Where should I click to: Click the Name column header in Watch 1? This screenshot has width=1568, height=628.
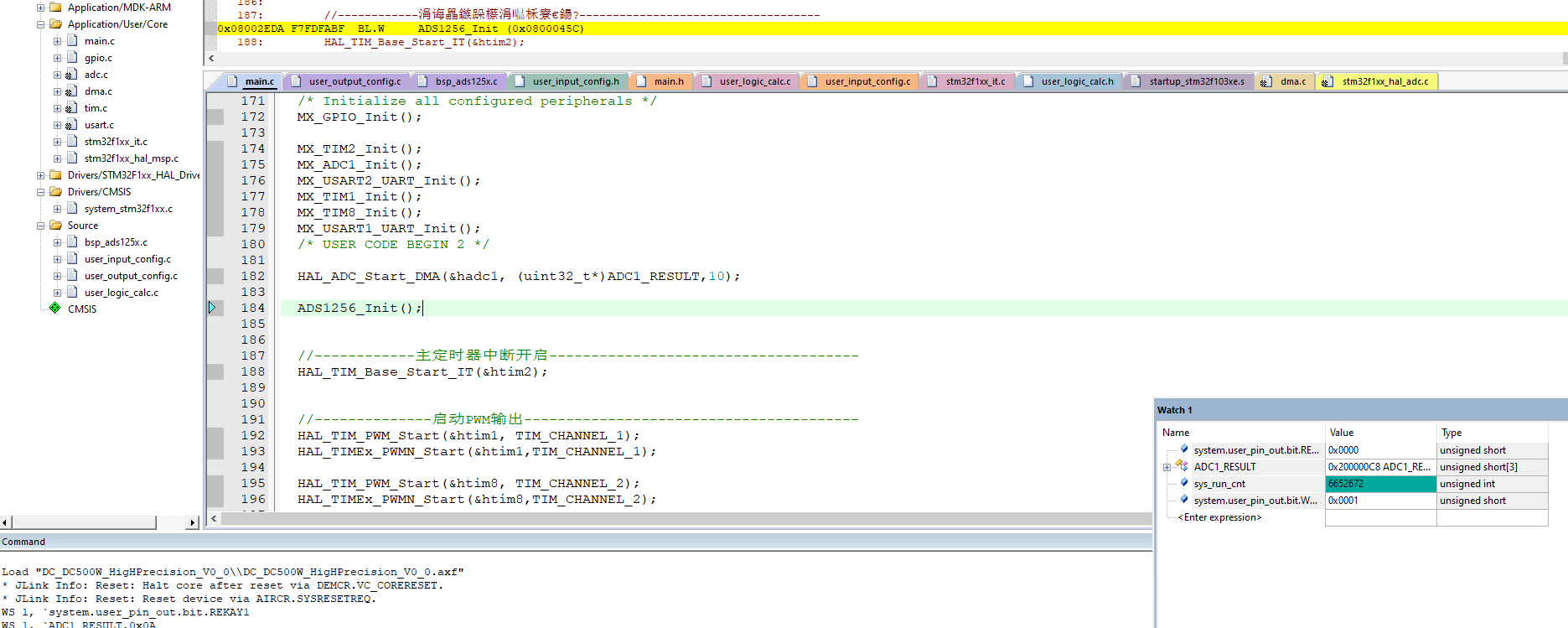point(1241,433)
